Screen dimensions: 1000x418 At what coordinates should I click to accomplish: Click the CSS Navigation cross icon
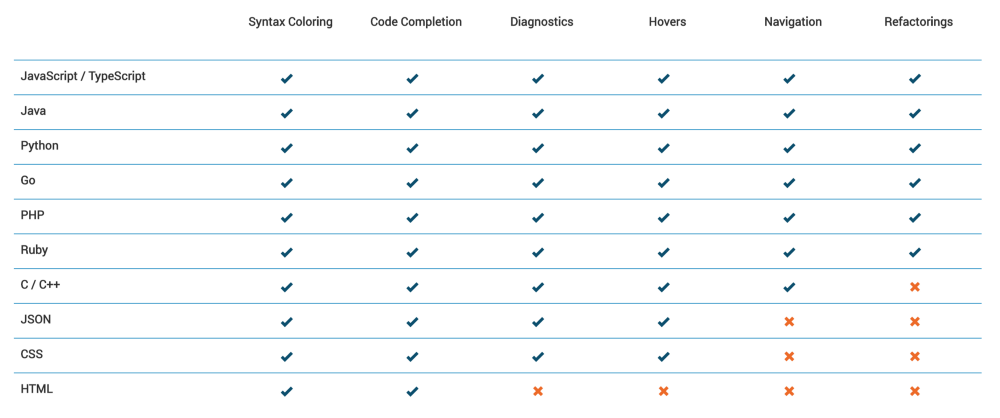click(789, 356)
